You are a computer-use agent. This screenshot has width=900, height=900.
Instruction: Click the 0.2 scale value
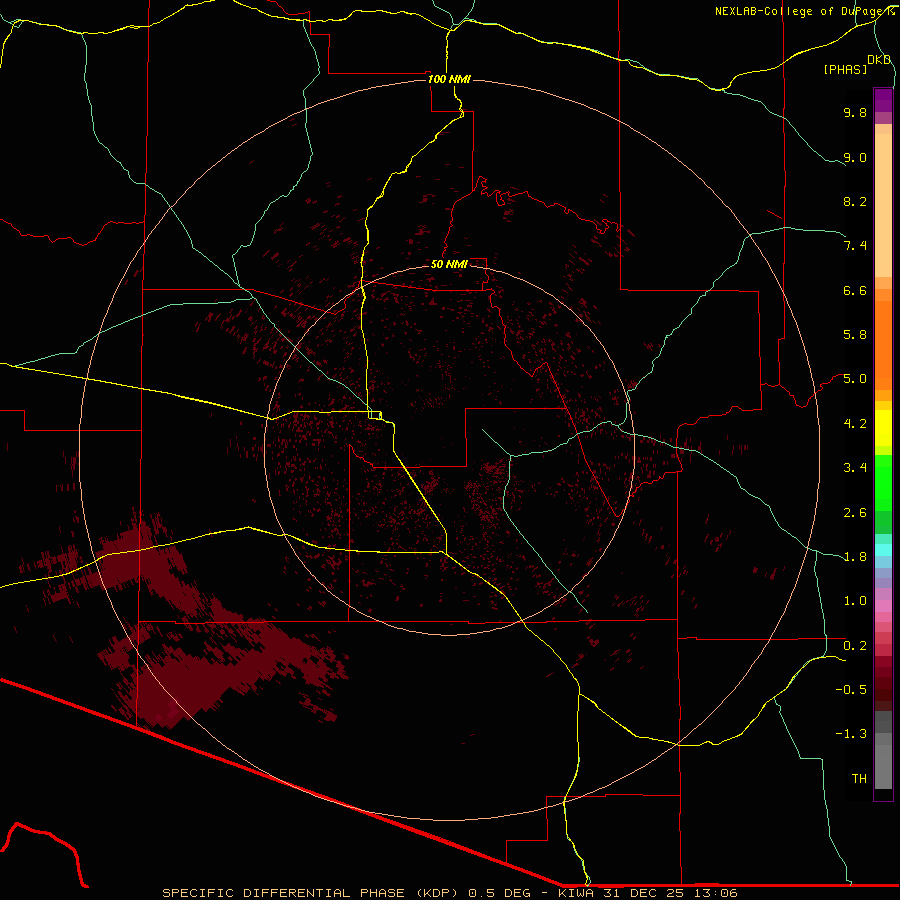855,646
